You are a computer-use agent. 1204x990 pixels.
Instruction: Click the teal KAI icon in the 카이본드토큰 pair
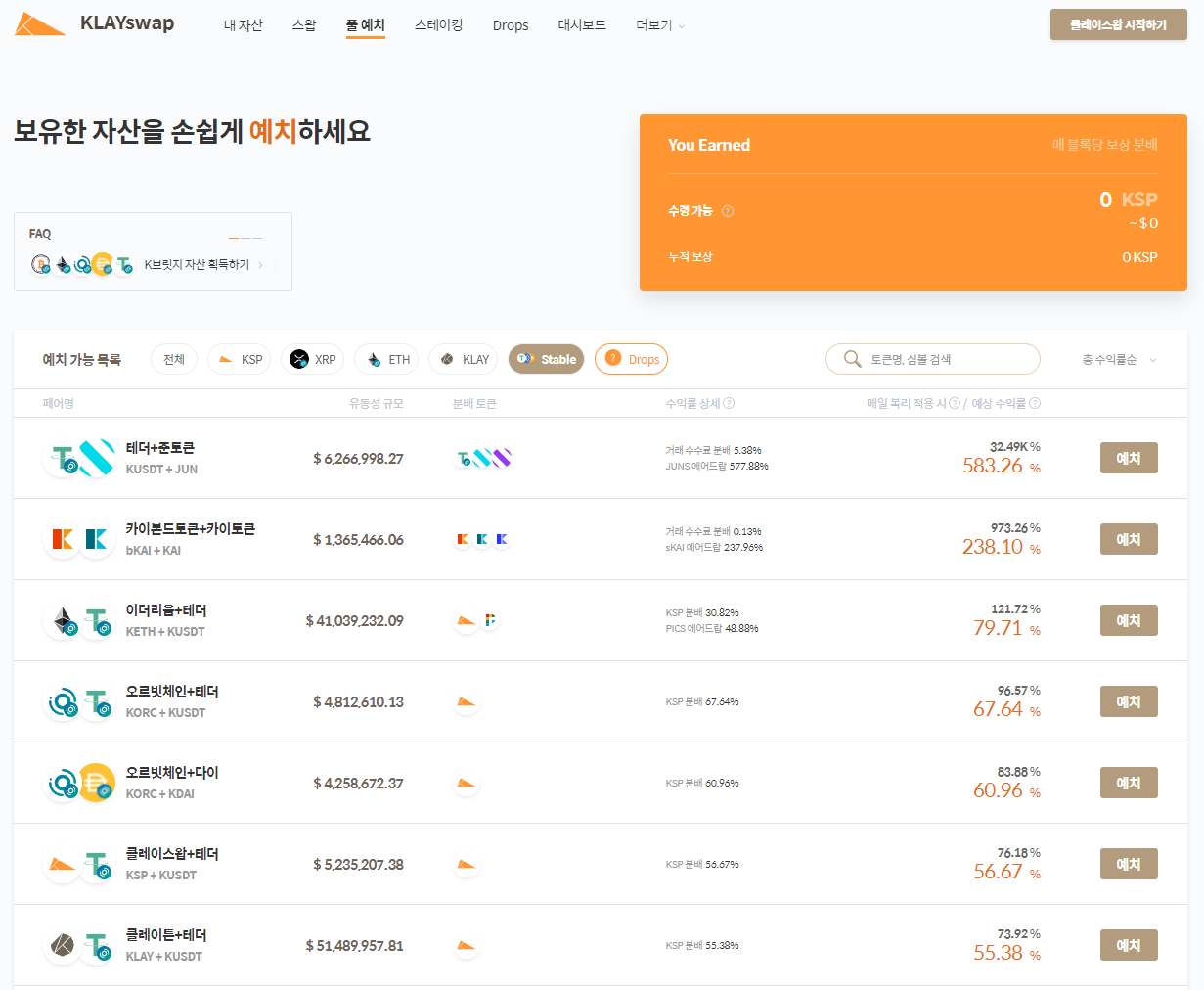(97, 539)
